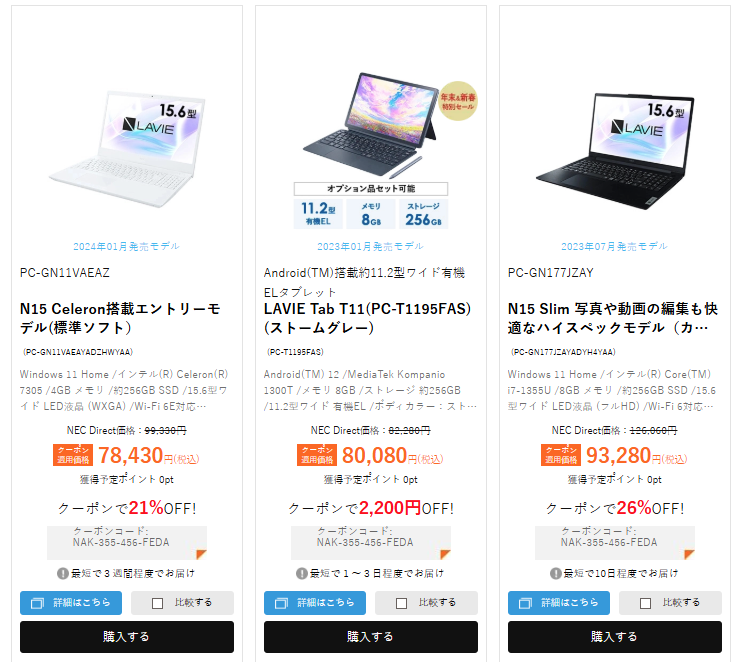The width and height of the screenshot is (742, 662).
Task: Click info icon beside 3-week delivery notice
Action: point(62,574)
